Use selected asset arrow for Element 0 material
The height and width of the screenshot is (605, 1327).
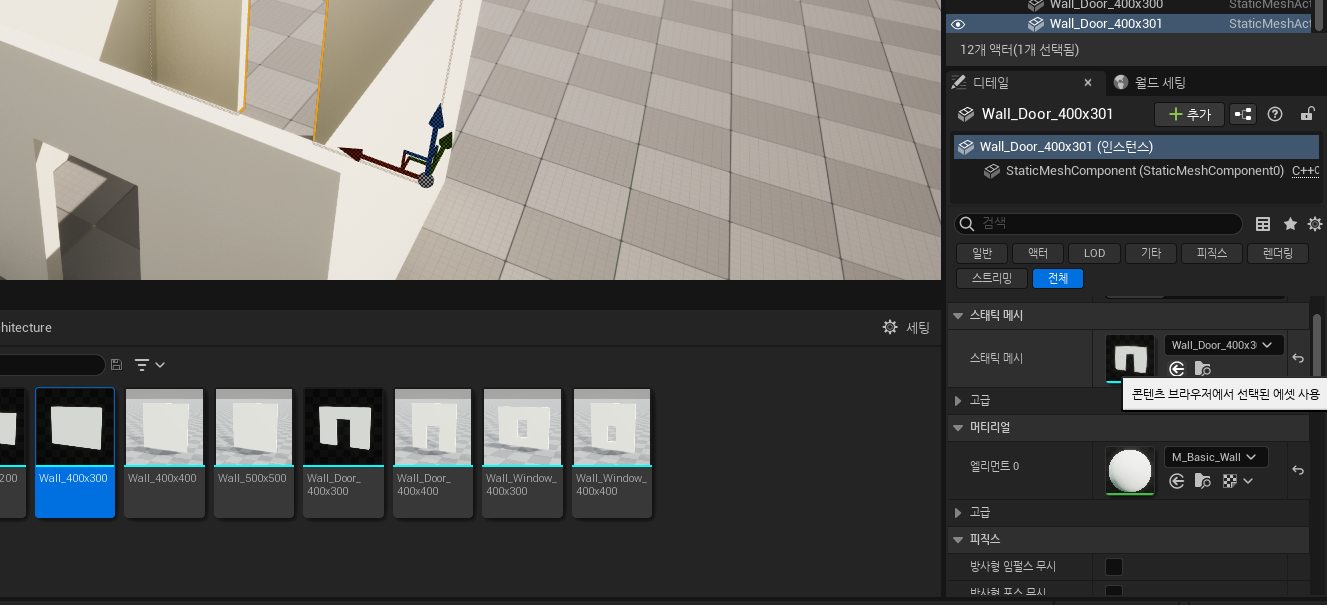(1177, 481)
